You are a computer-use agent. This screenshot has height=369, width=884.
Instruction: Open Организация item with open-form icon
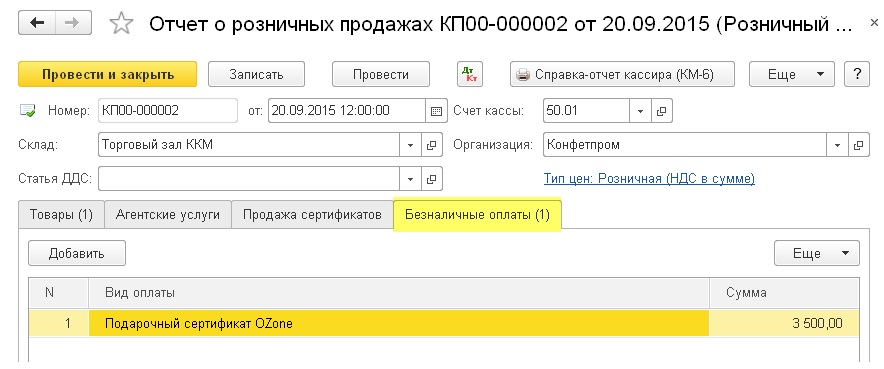click(859, 145)
